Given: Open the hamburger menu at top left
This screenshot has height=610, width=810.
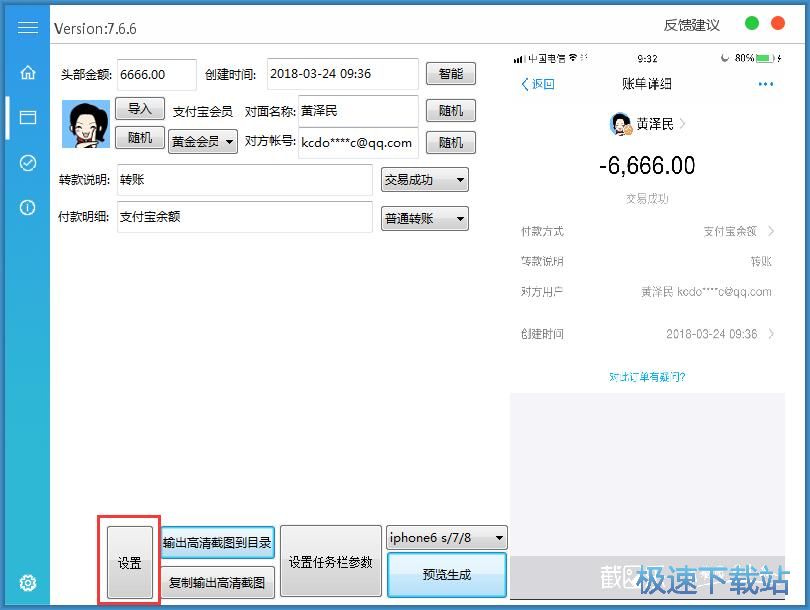Looking at the screenshot, I should click(27, 27).
